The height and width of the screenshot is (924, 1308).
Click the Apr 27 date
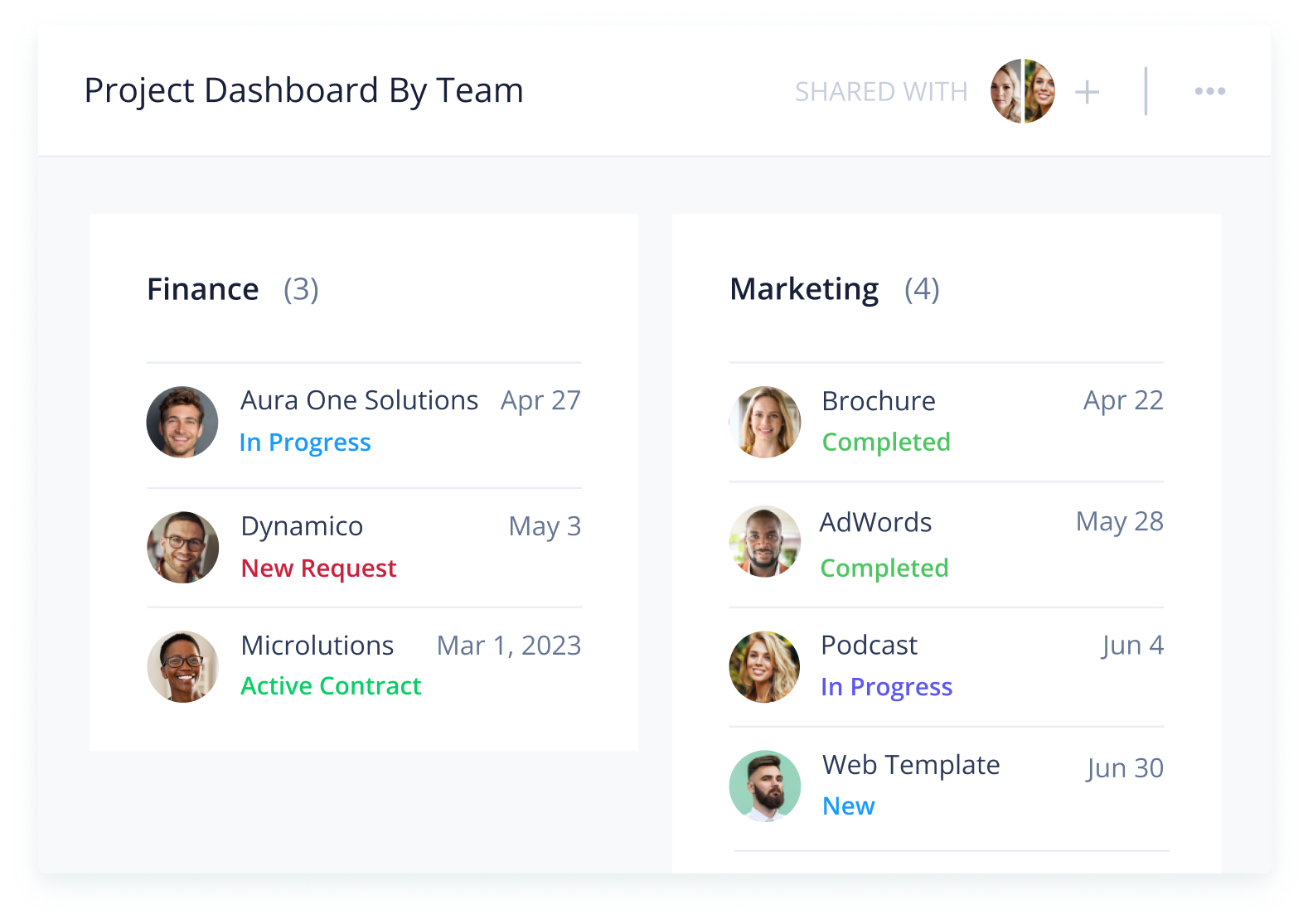point(540,401)
